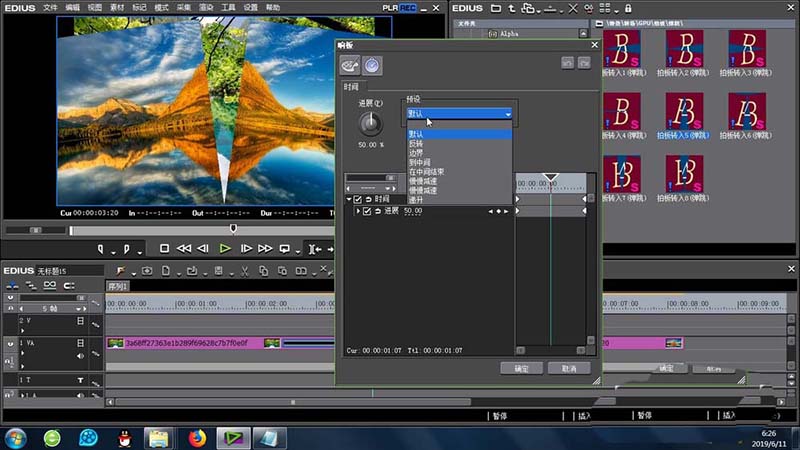The width and height of the screenshot is (800, 450).
Task: Open the 预设 preset dropdown
Action: (x=459, y=114)
